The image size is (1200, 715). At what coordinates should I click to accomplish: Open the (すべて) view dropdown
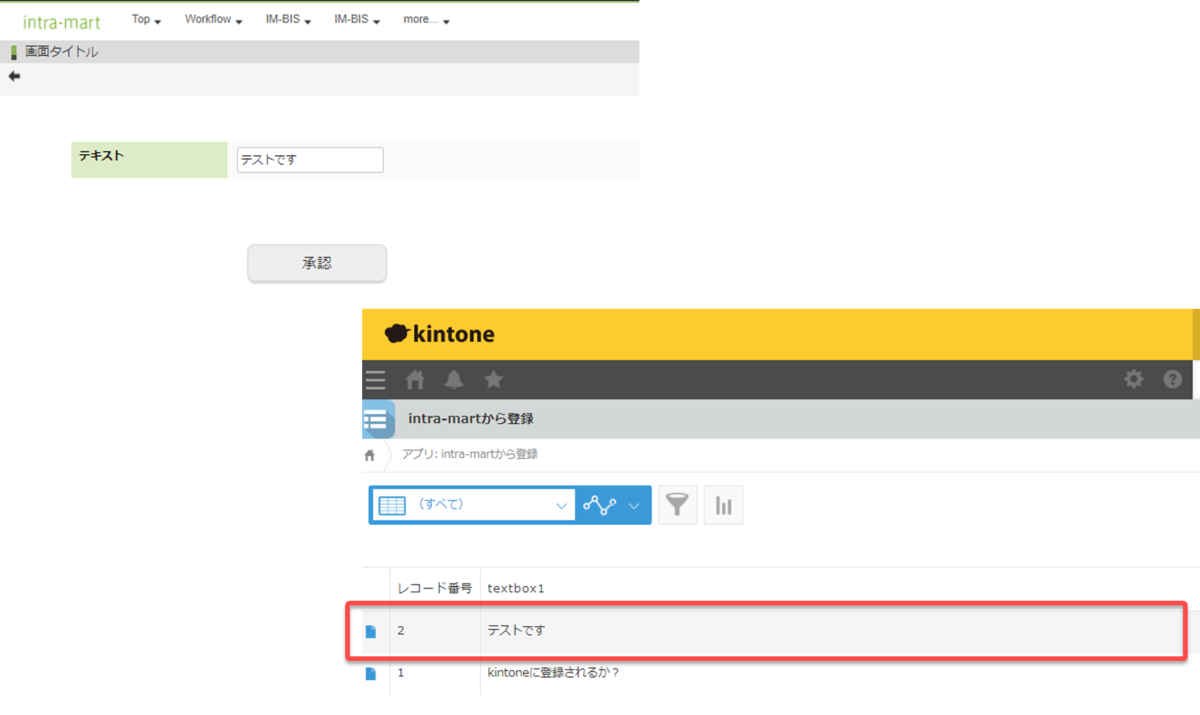point(473,505)
